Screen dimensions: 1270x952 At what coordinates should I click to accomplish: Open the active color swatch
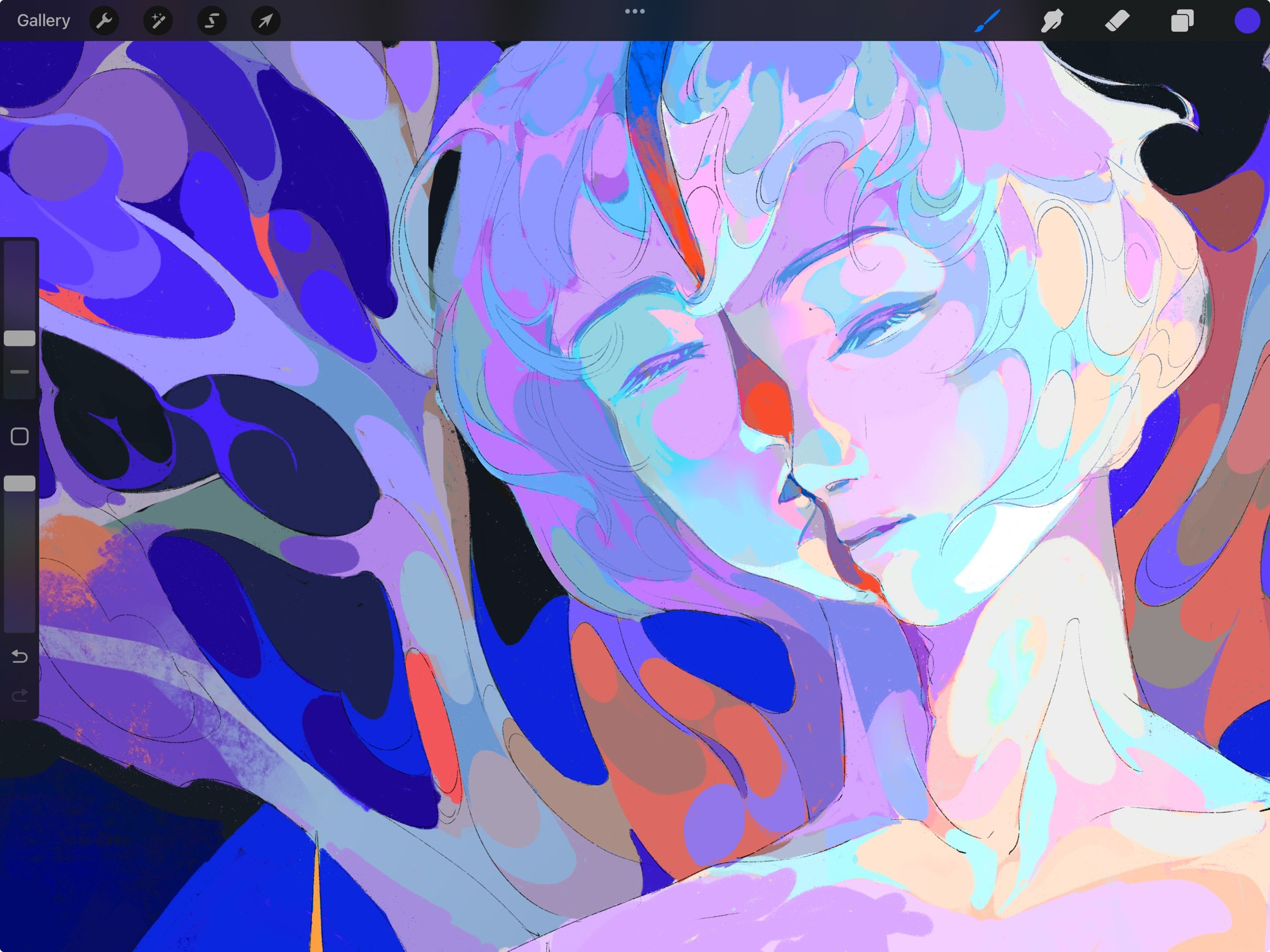[1247, 20]
